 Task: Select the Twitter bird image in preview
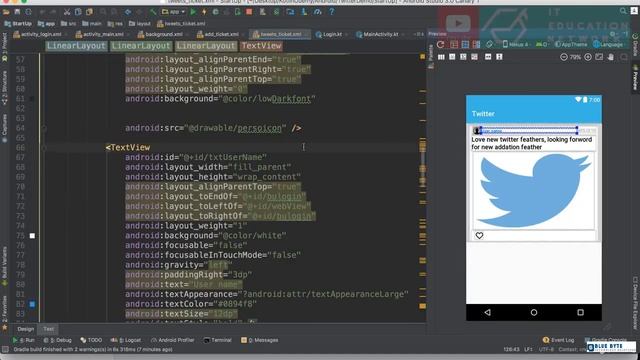[x=534, y=191]
